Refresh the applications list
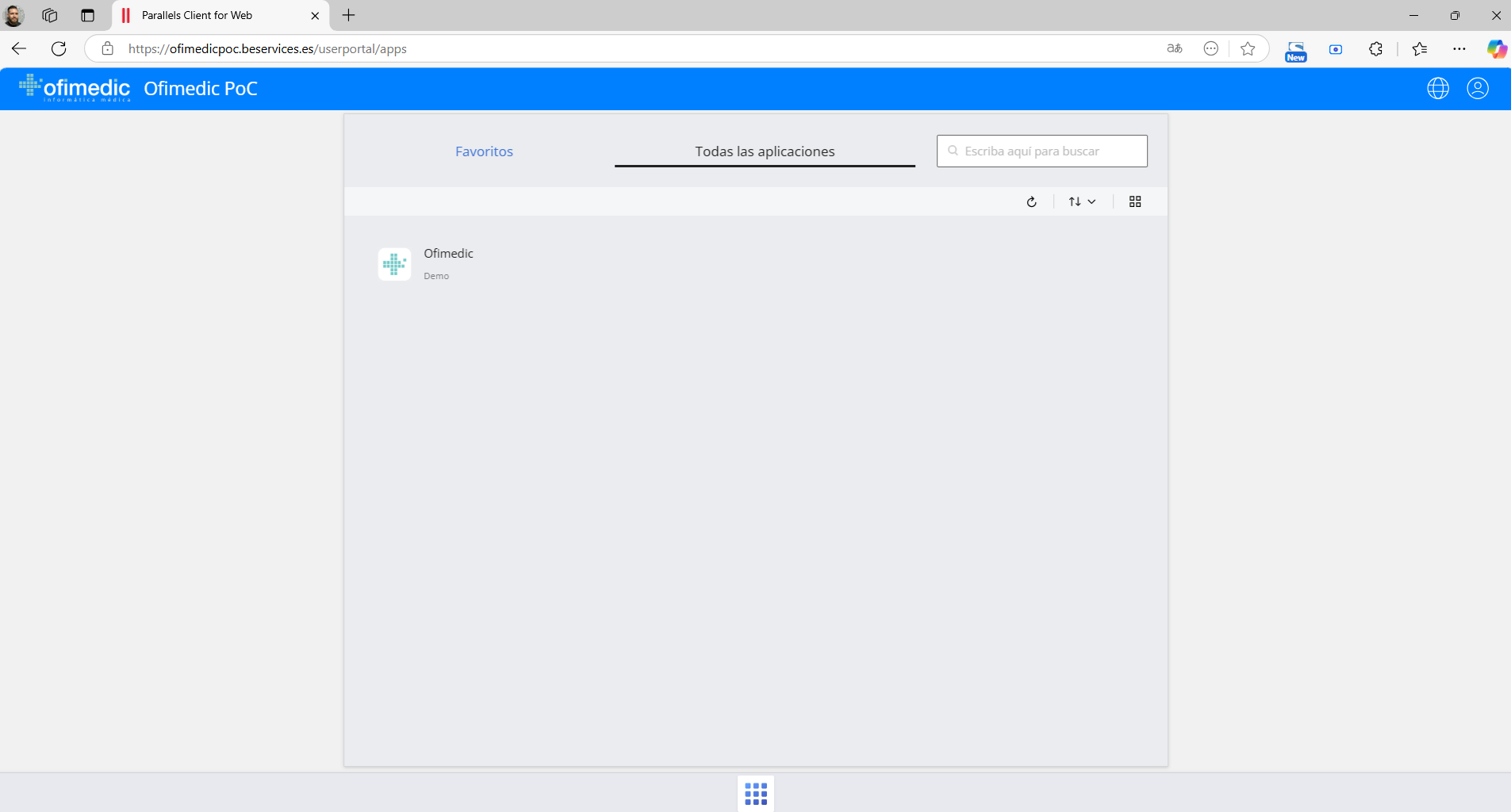The height and width of the screenshot is (812, 1511). click(1031, 201)
